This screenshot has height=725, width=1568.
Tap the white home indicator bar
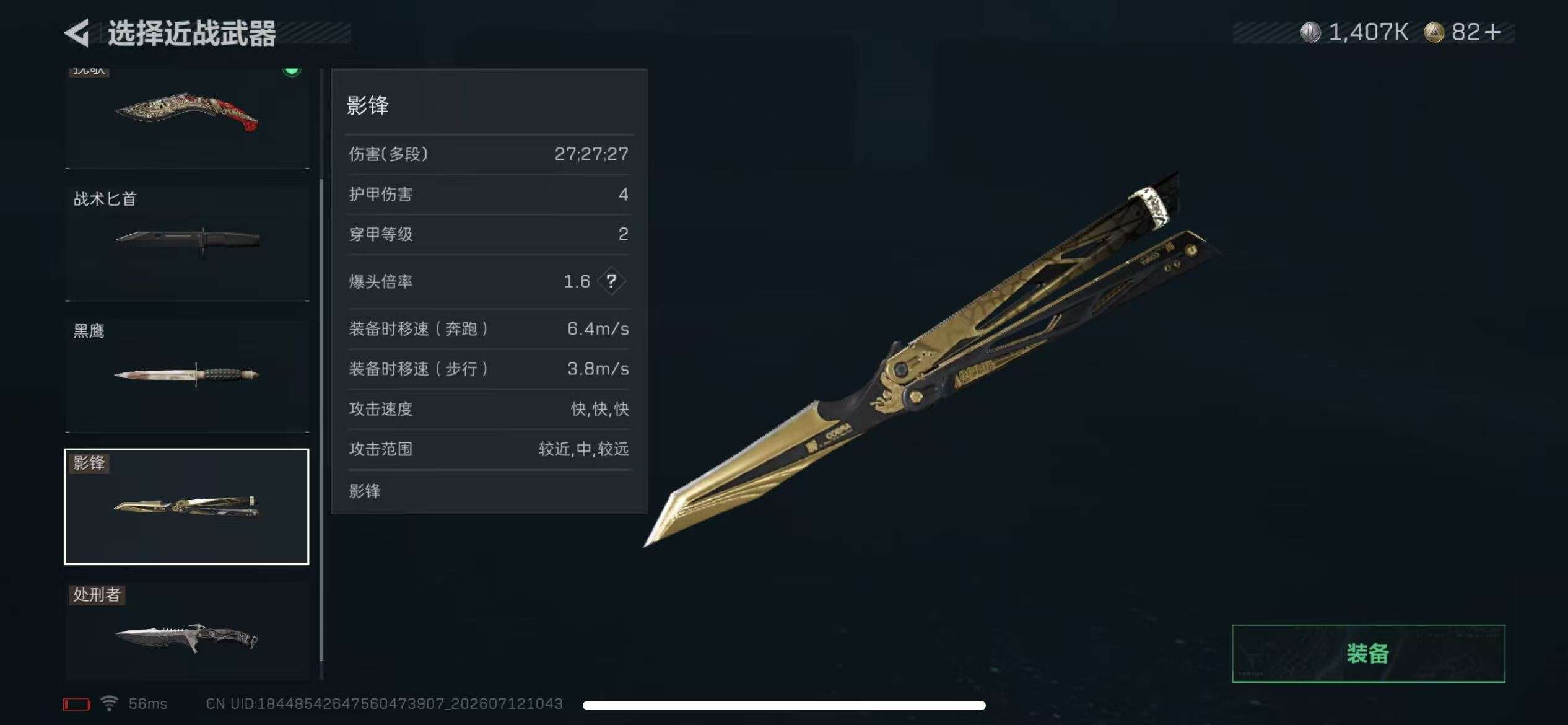click(784, 705)
